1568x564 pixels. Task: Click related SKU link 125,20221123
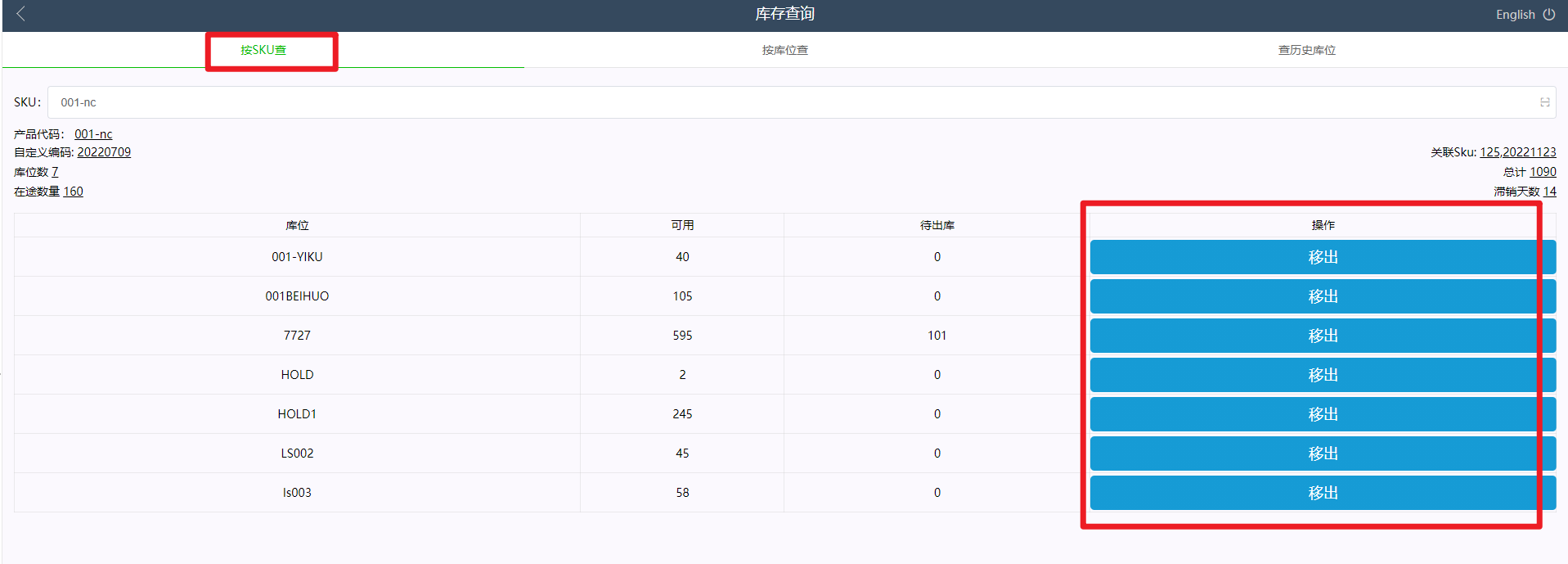(x=1518, y=152)
